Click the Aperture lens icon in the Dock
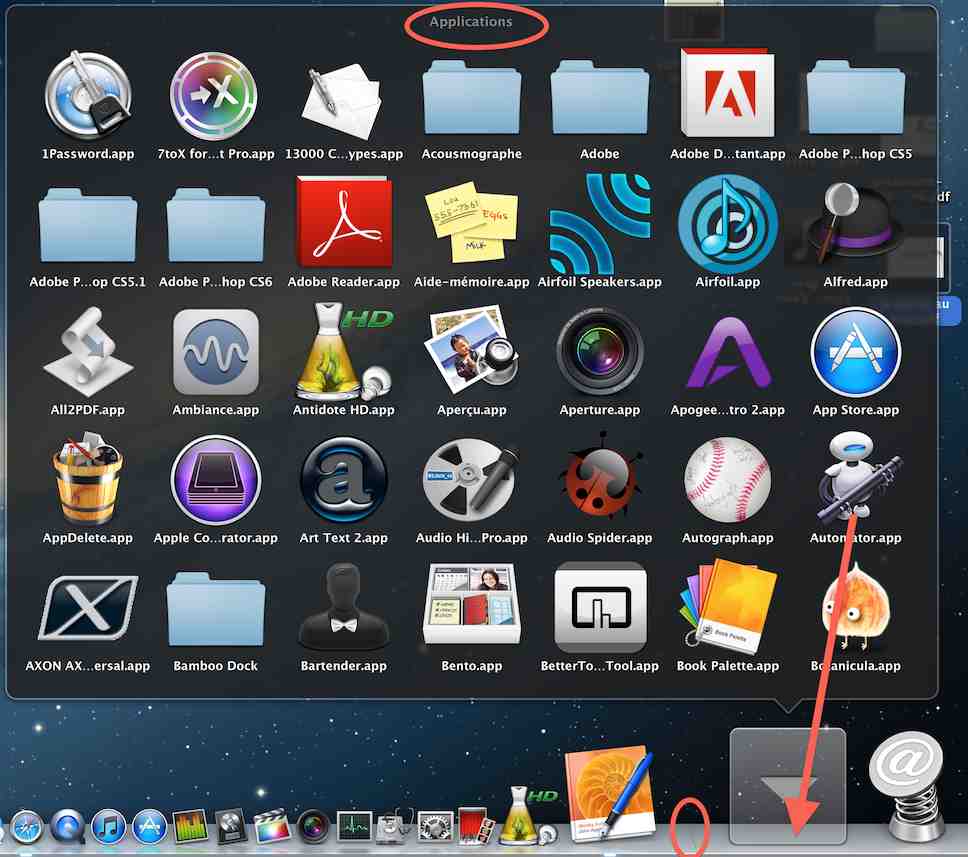 (x=314, y=827)
